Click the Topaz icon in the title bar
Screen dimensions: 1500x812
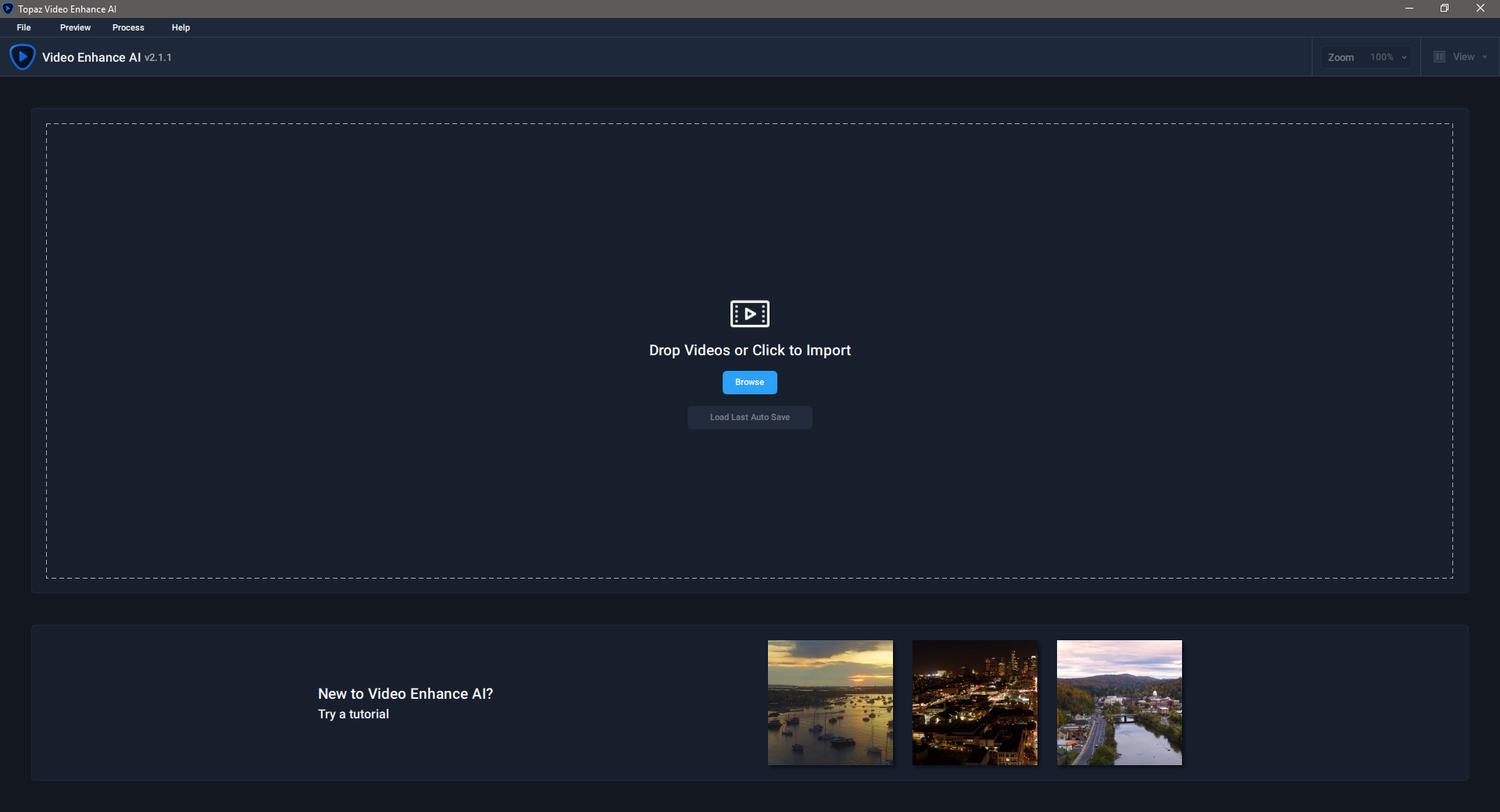coord(8,9)
